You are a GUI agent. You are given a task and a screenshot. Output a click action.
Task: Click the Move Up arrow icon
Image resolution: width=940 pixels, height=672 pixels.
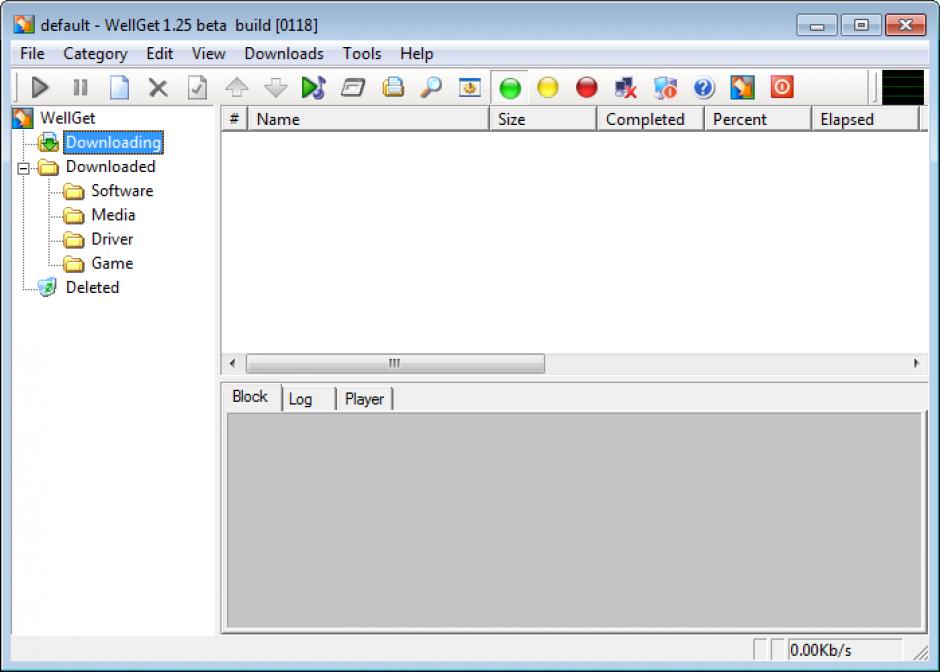tap(237, 88)
